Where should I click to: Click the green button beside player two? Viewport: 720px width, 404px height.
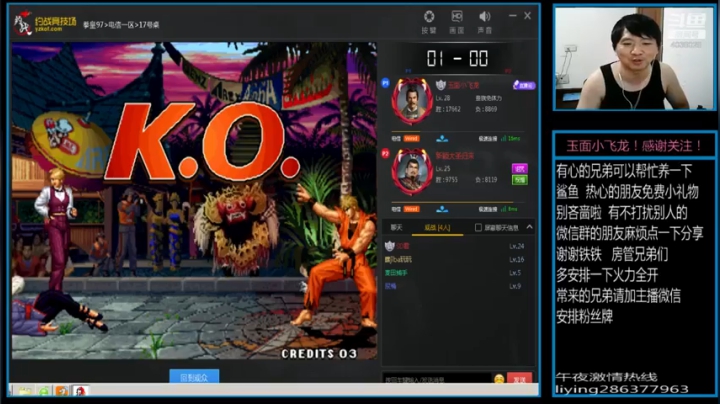click(x=519, y=180)
